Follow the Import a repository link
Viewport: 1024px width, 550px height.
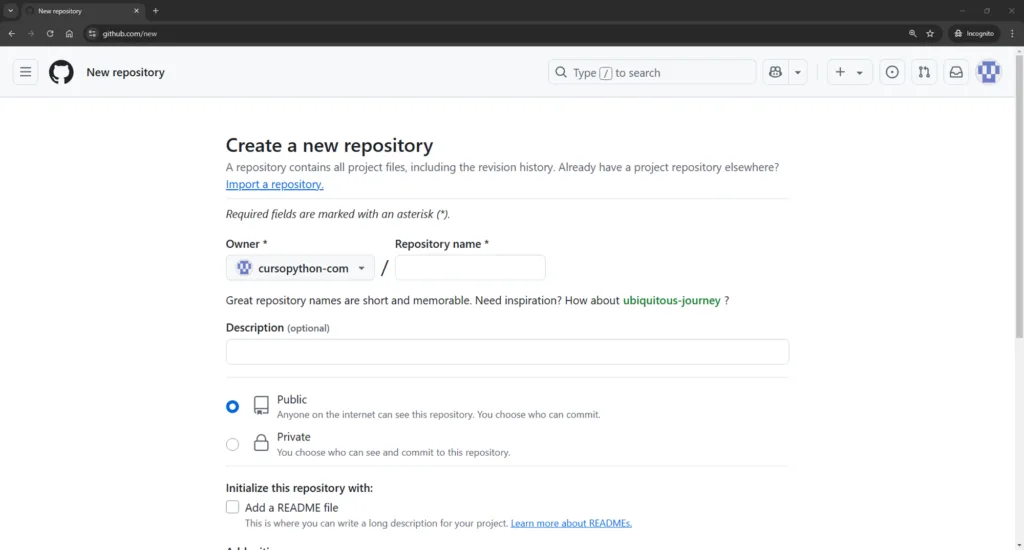pyautogui.click(x=274, y=184)
